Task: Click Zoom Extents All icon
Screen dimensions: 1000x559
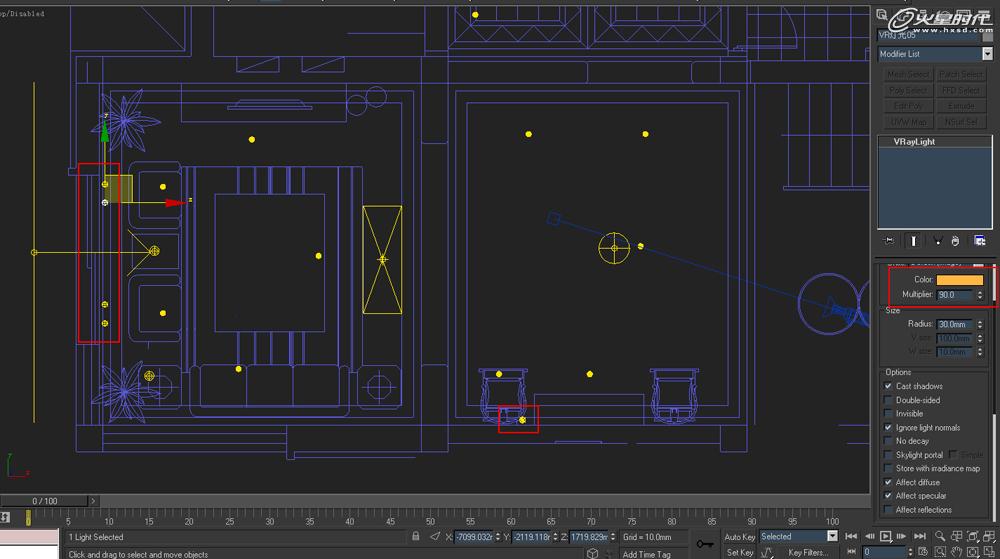Action: point(989,537)
